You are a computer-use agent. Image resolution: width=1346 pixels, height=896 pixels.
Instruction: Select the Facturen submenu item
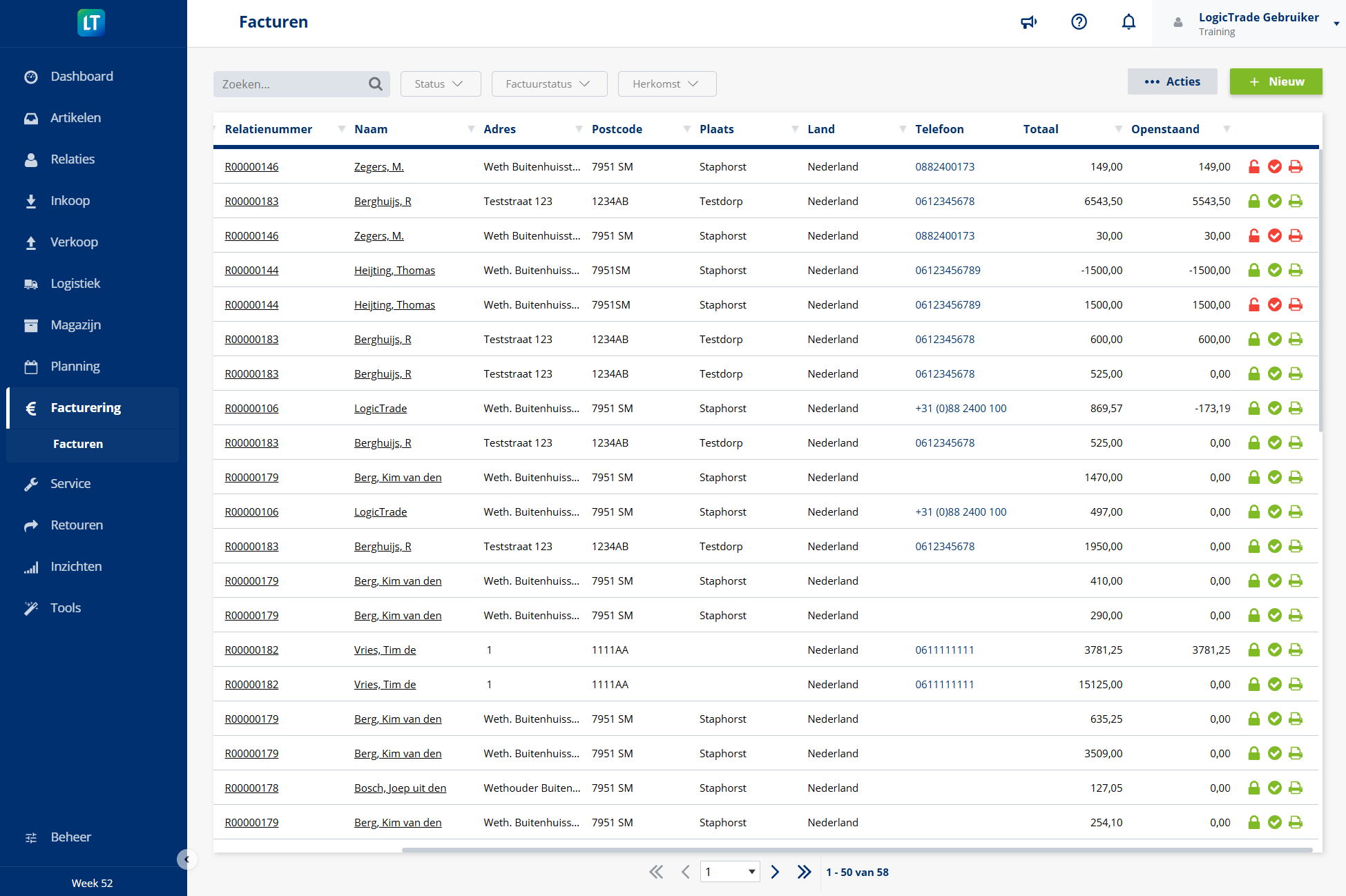coord(78,444)
